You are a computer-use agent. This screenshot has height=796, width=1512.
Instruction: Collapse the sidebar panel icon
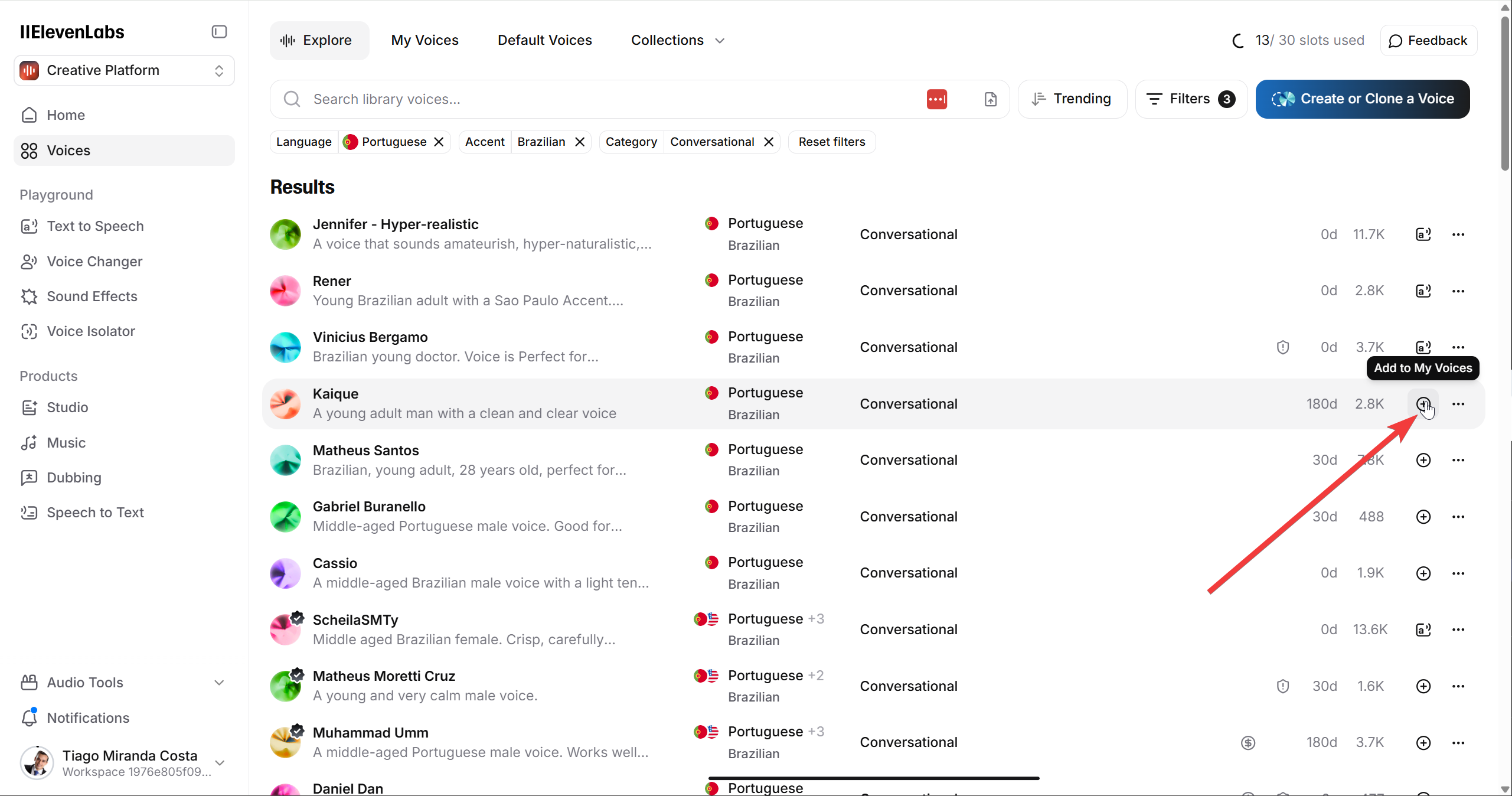tap(219, 32)
